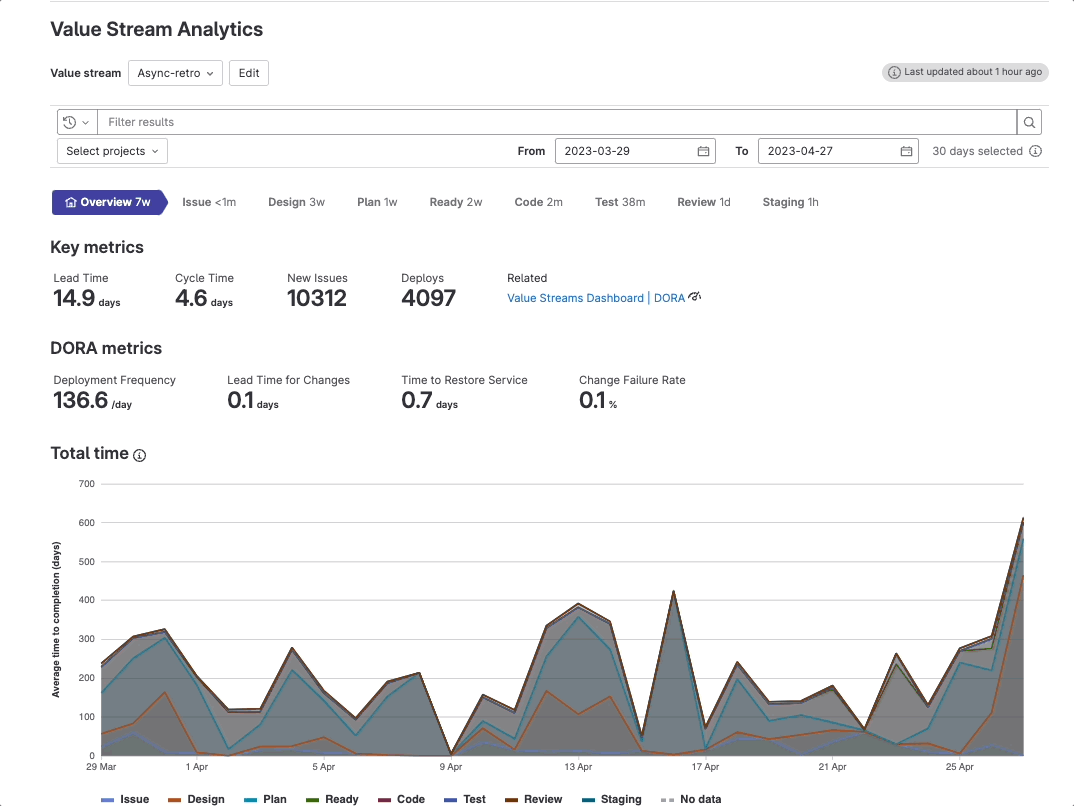Open the Select projects dropdown
Image resolution: width=1074 pixels, height=806 pixels.
(111, 151)
